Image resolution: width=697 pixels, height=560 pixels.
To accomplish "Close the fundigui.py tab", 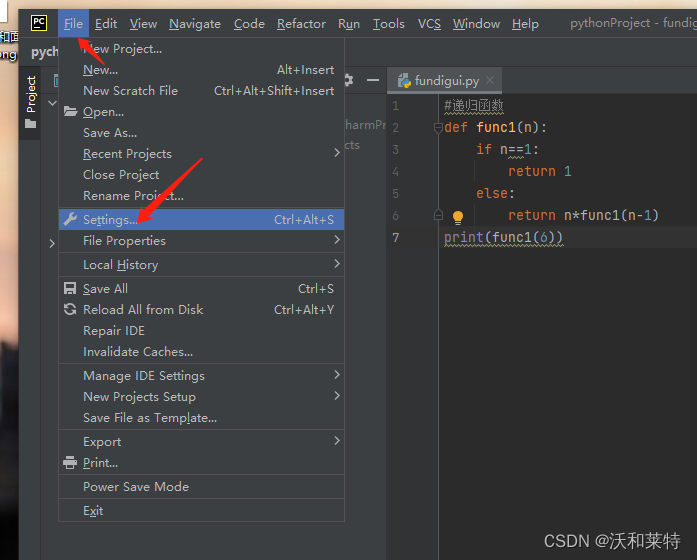I will pos(490,80).
